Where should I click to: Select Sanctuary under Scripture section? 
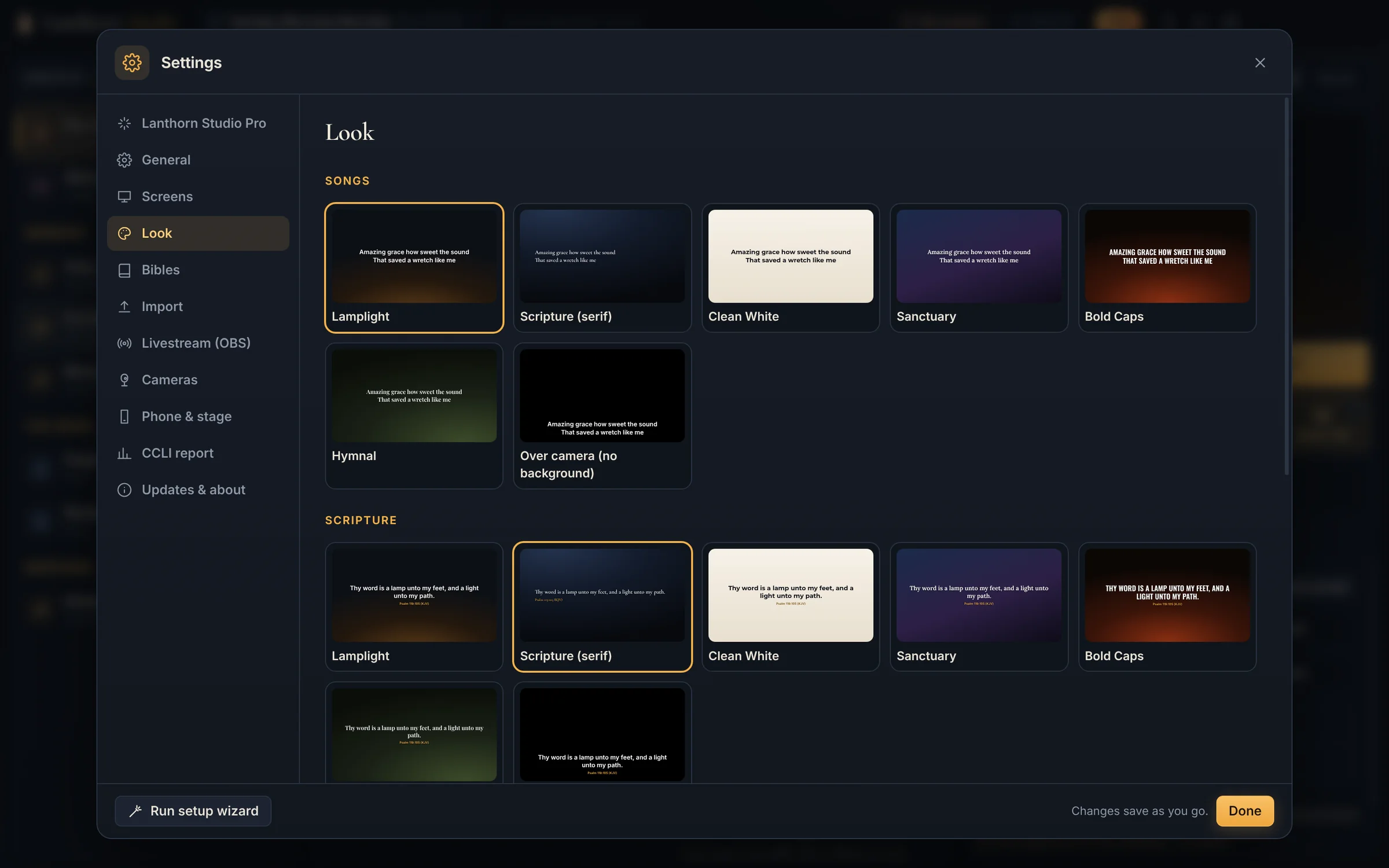point(979,607)
